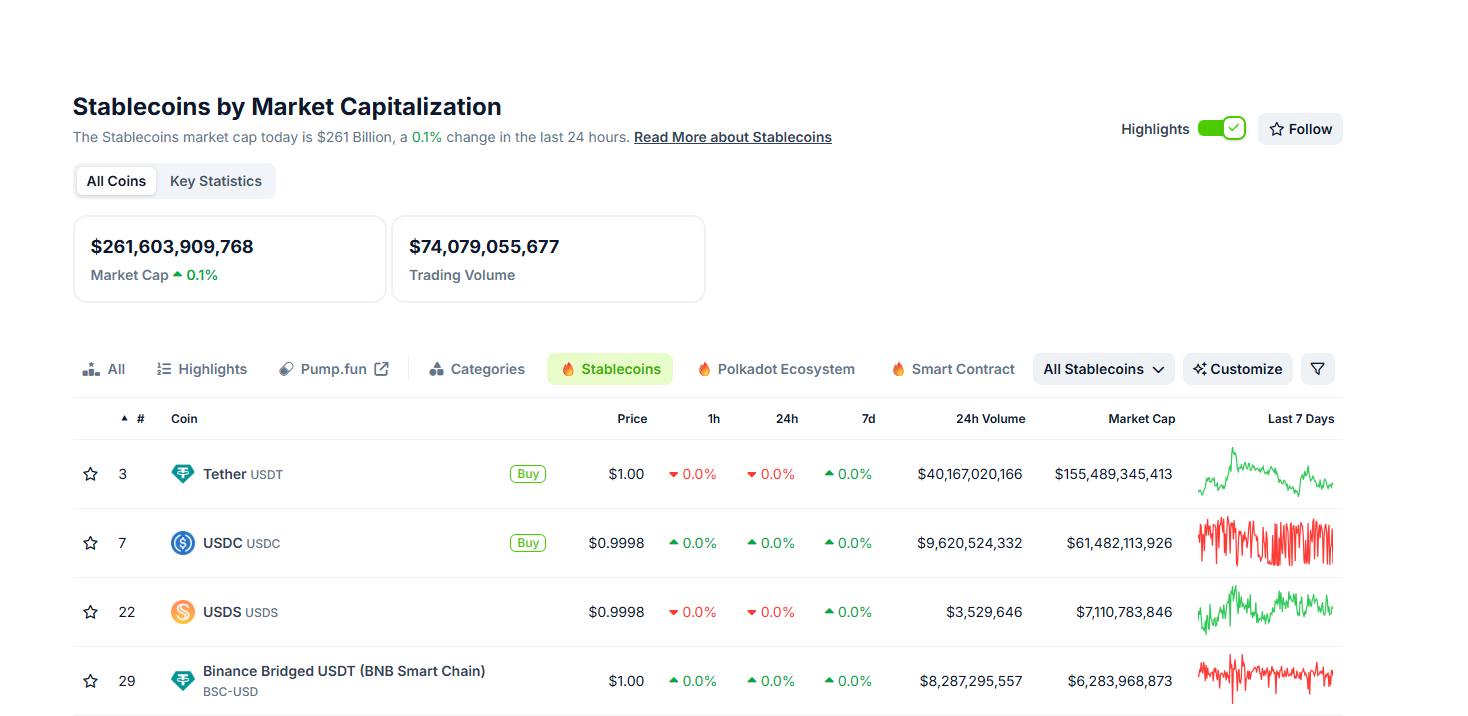Click the Follow button
The width and height of the screenshot is (1468, 716).
(1299, 129)
